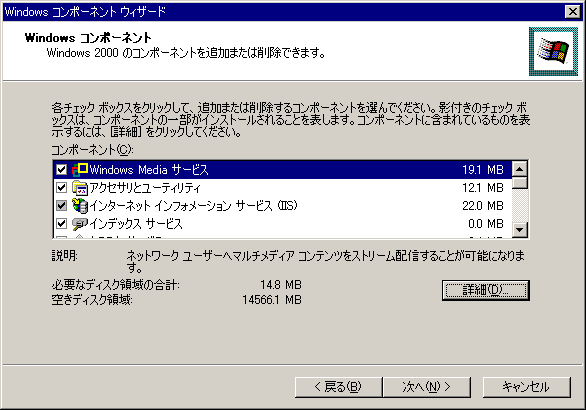Click the Windows Media サービス icon
Viewport: 586px width, 410px height.
click(80, 170)
